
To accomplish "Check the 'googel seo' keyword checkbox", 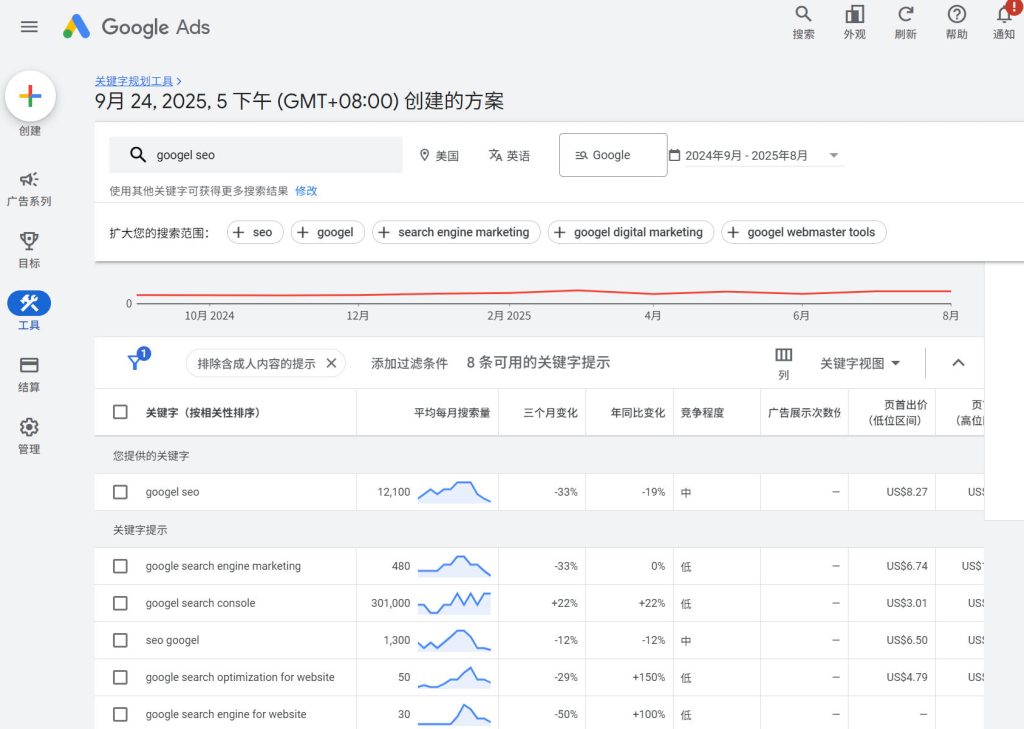I will [120, 492].
